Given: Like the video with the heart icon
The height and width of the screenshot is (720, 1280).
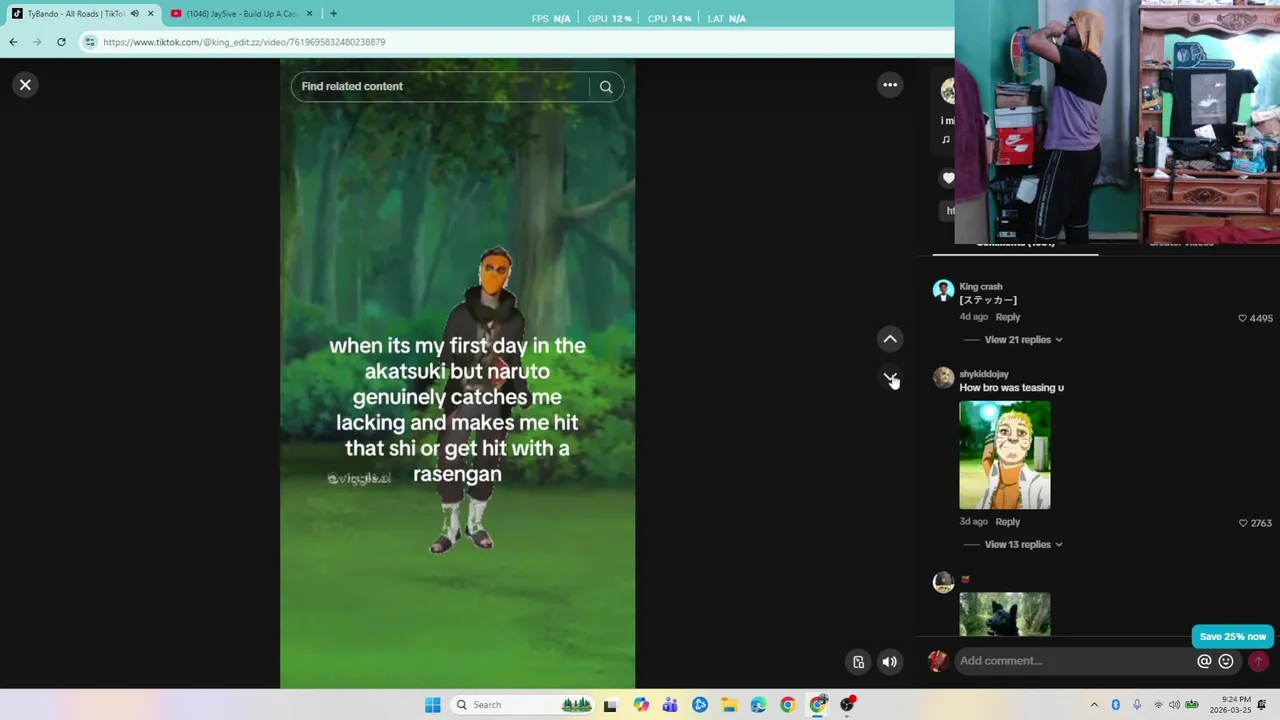Looking at the screenshot, I should tap(948, 178).
